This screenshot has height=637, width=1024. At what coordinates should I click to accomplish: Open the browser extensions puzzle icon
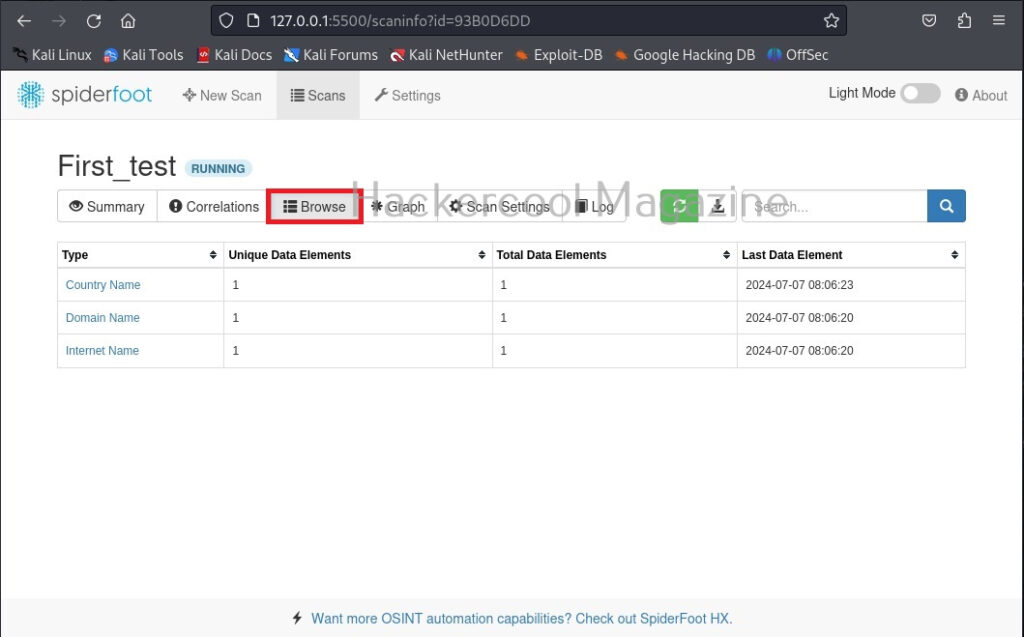(964, 21)
